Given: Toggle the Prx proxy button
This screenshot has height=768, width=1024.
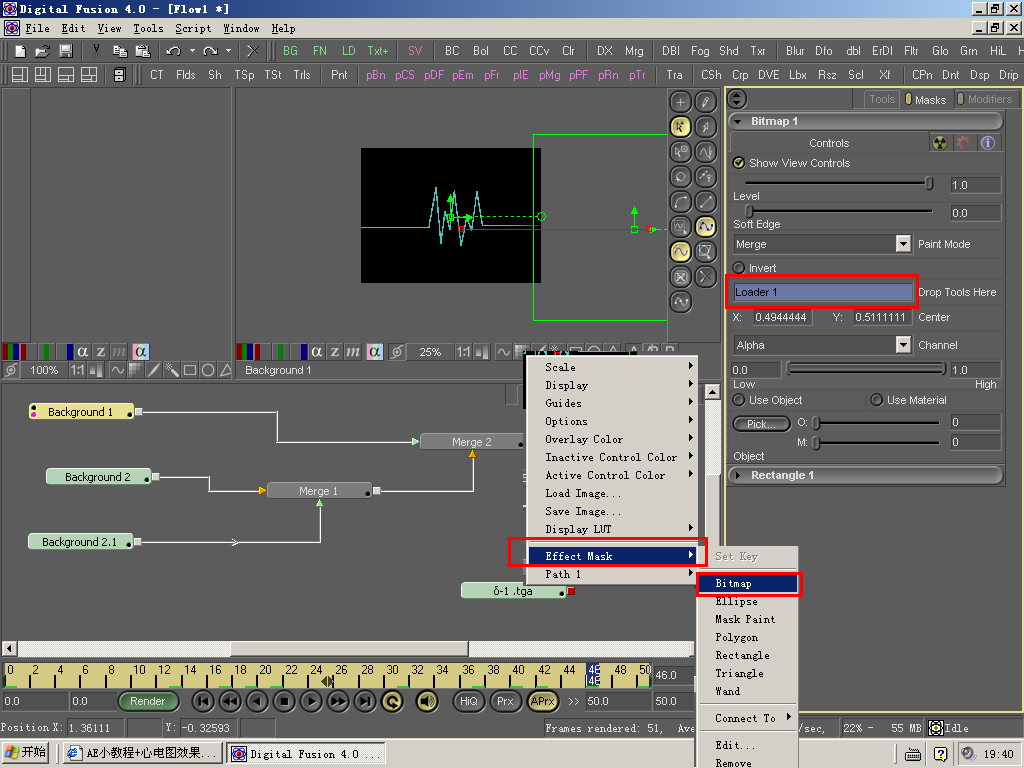Looking at the screenshot, I should point(505,701).
